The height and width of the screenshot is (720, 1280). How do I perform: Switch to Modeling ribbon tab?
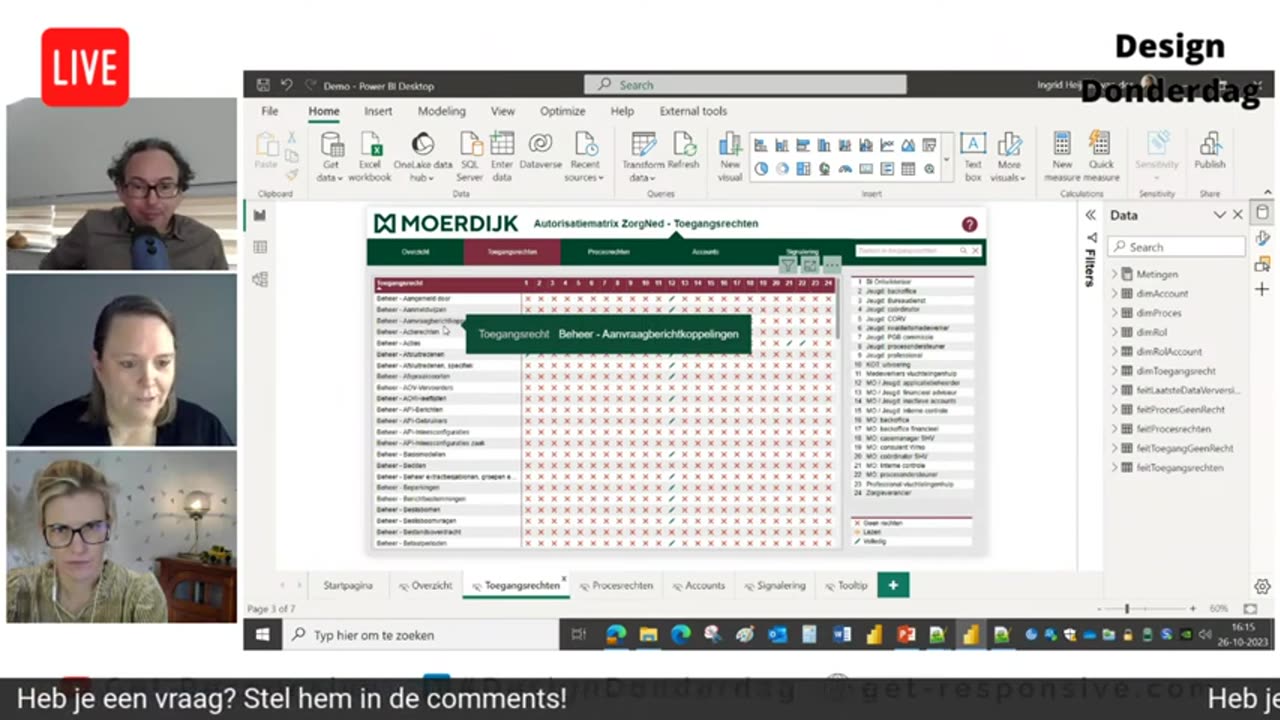[441, 111]
